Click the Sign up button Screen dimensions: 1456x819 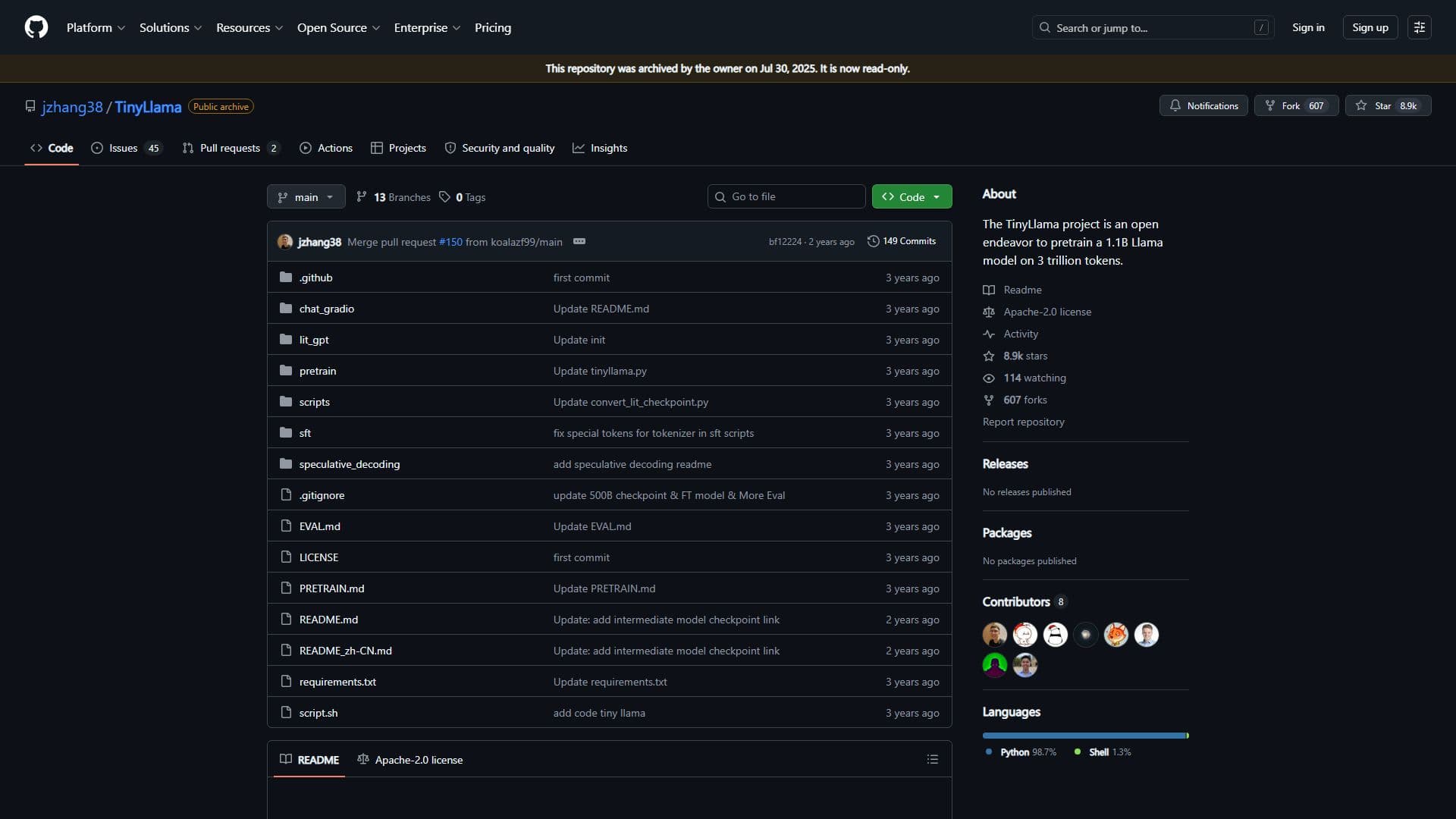click(x=1370, y=27)
